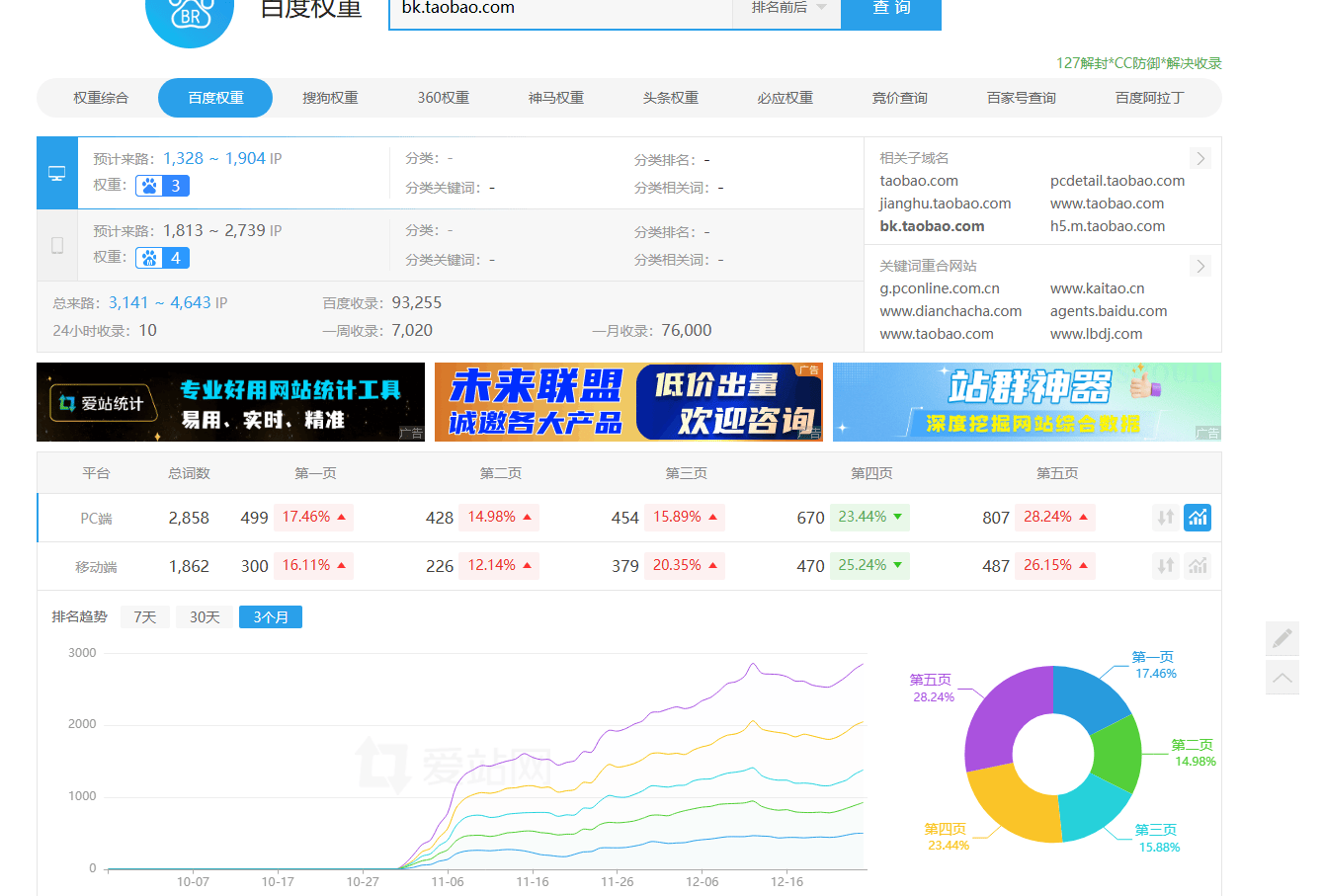Open the 头条权重 tab

671,98
